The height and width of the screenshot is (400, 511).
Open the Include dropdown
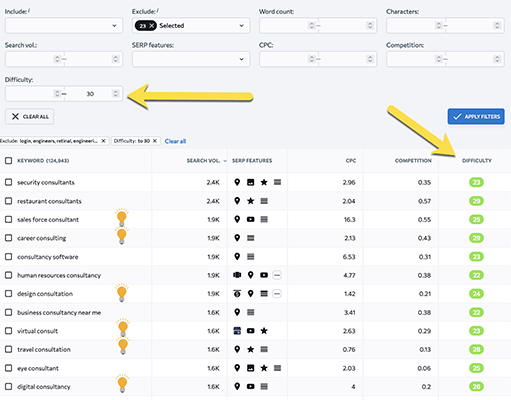tap(64, 26)
